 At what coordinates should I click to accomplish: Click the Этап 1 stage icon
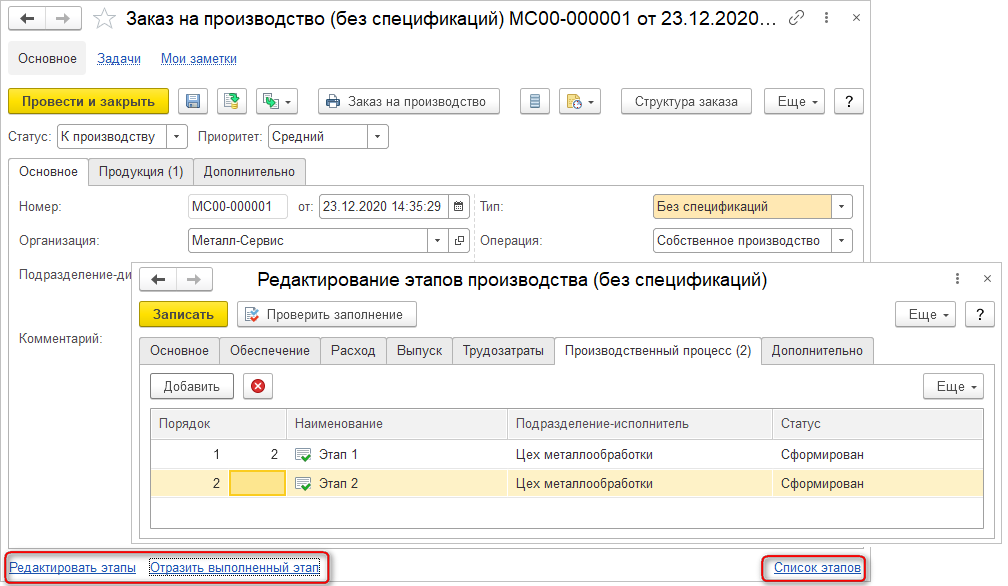click(x=303, y=455)
